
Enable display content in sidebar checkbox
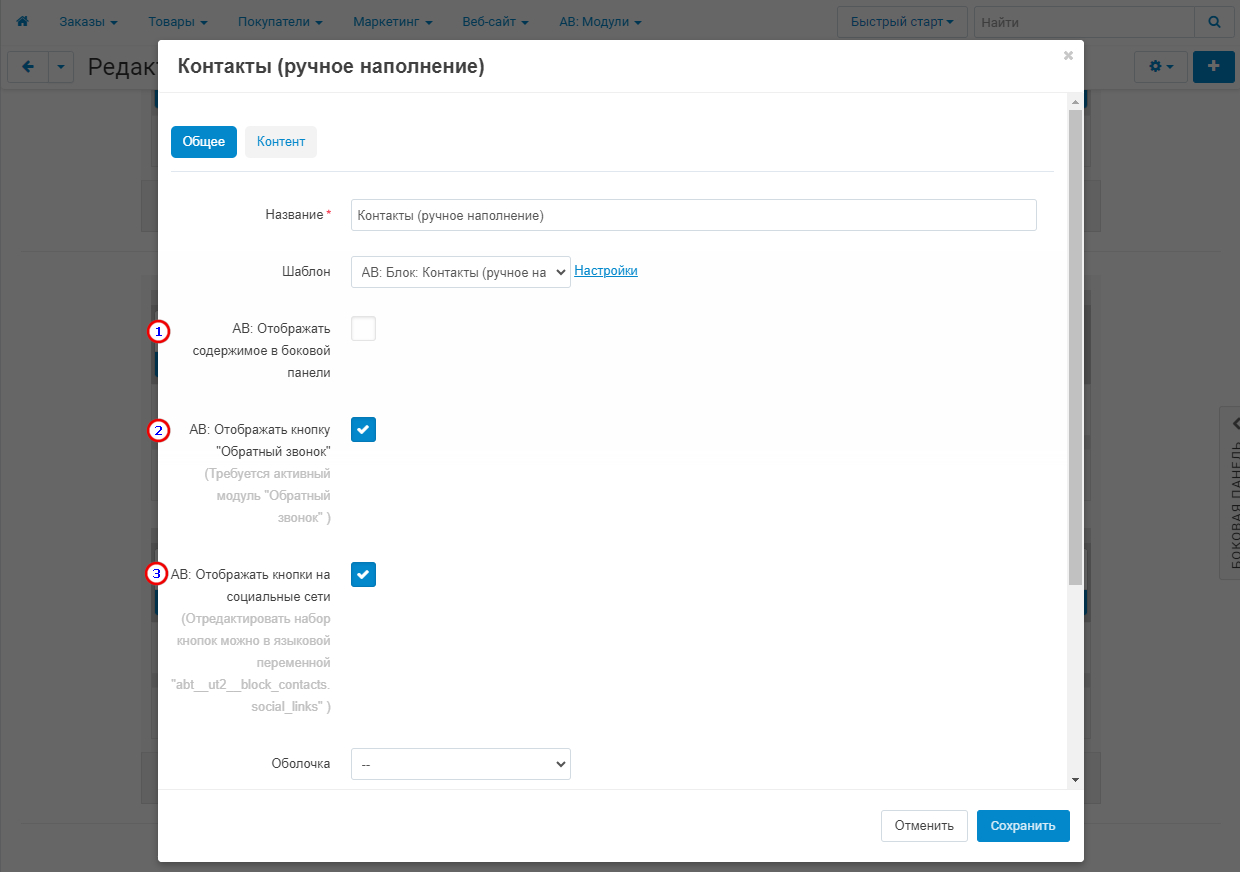363,328
